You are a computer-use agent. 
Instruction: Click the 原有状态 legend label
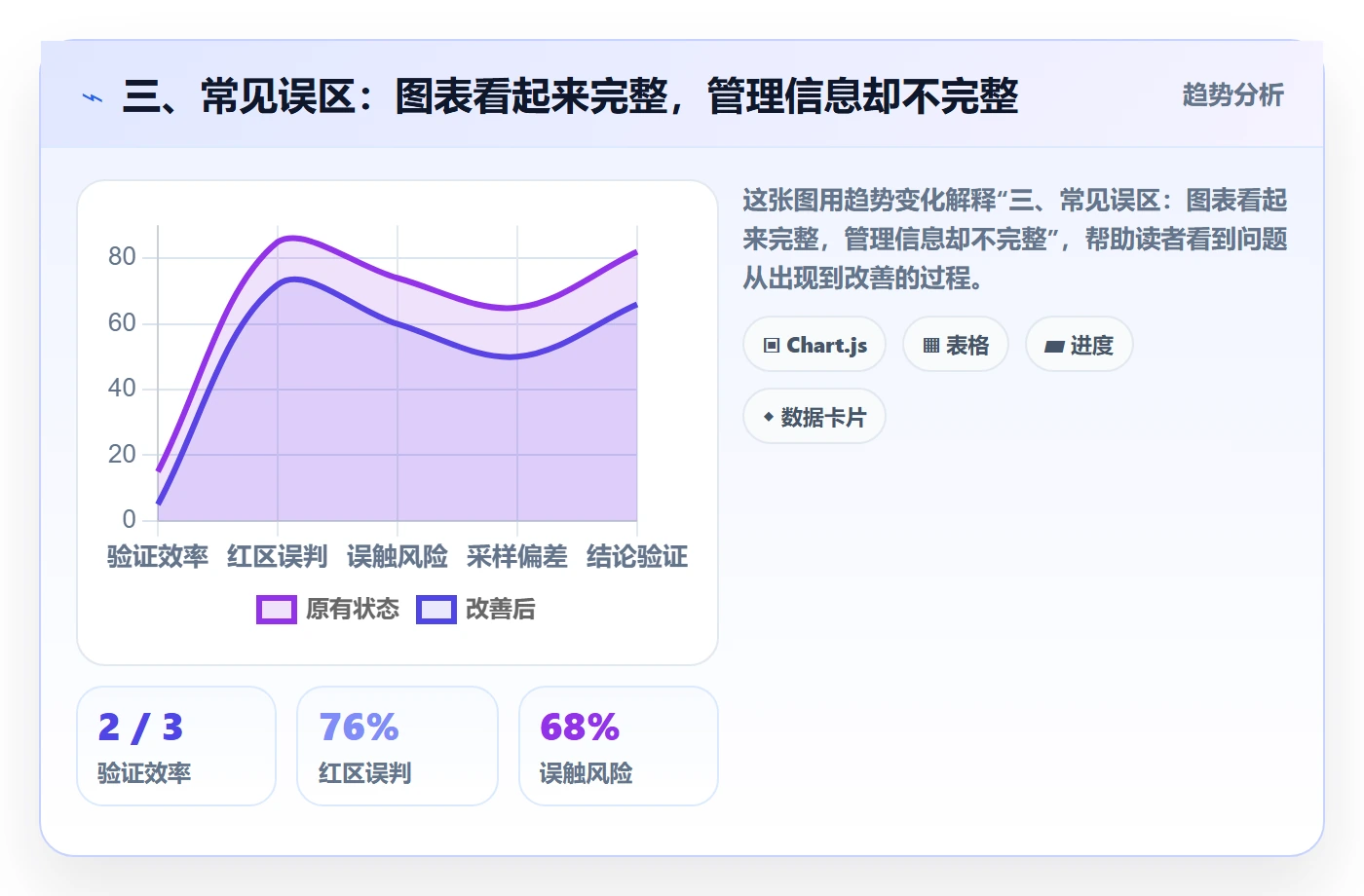(x=353, y=610)
